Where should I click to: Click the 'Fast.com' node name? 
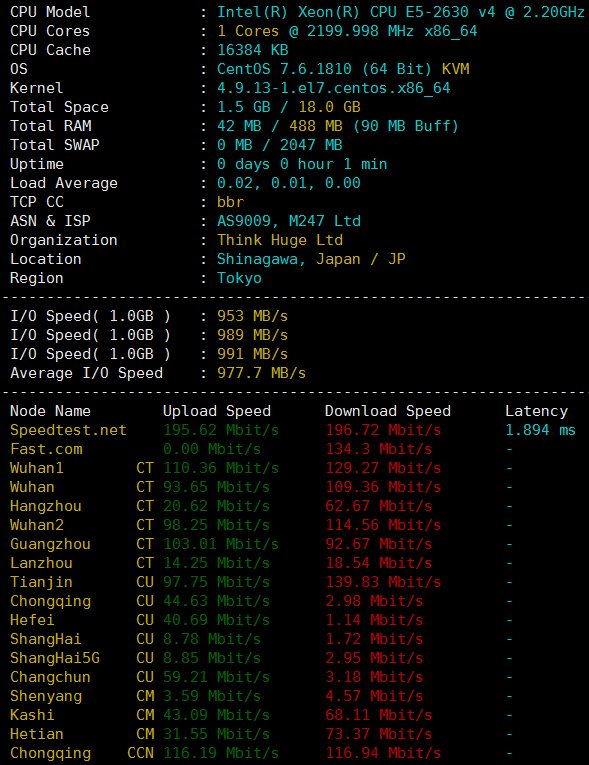[x=46, y=450]
